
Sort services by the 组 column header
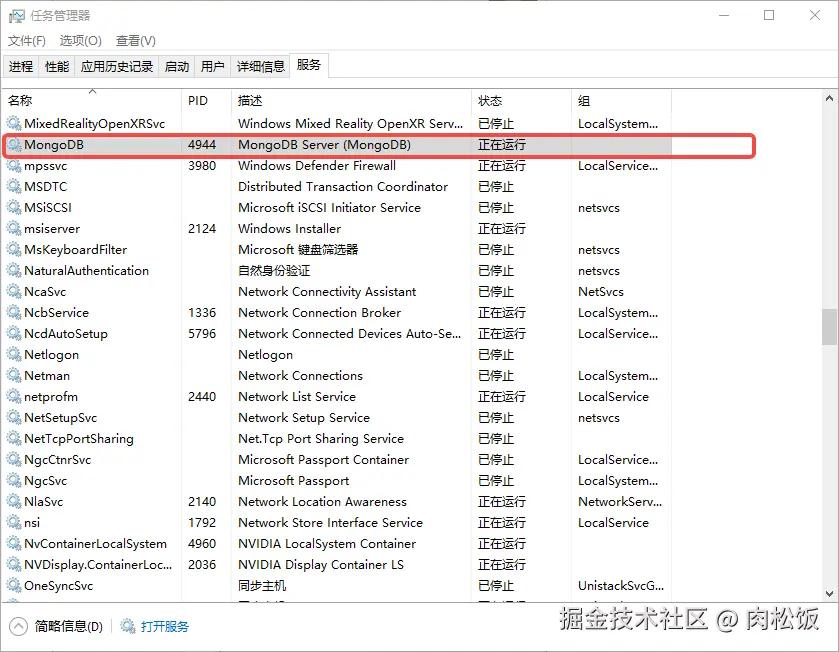(621, 101)
